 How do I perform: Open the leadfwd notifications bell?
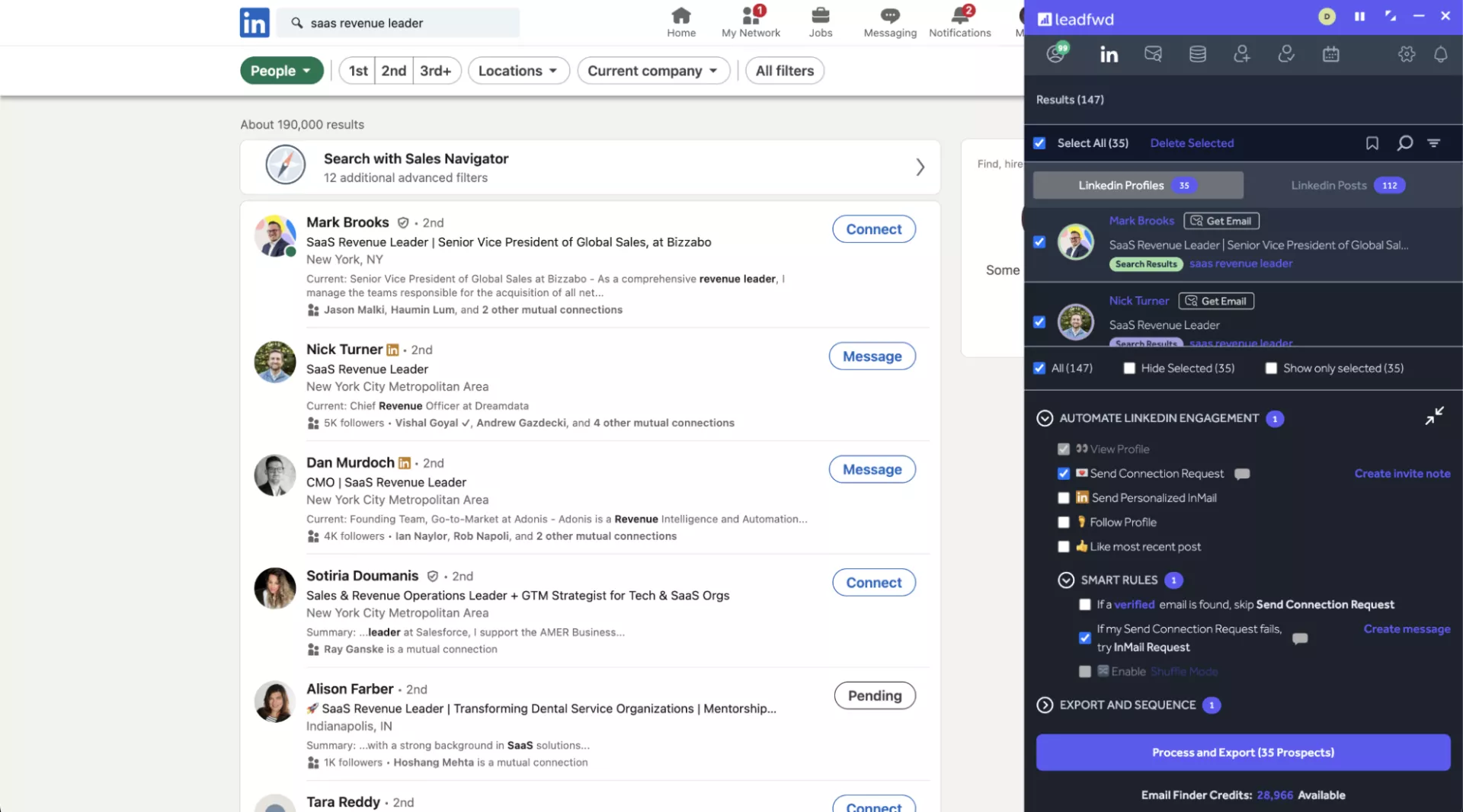coord(1440,54)
